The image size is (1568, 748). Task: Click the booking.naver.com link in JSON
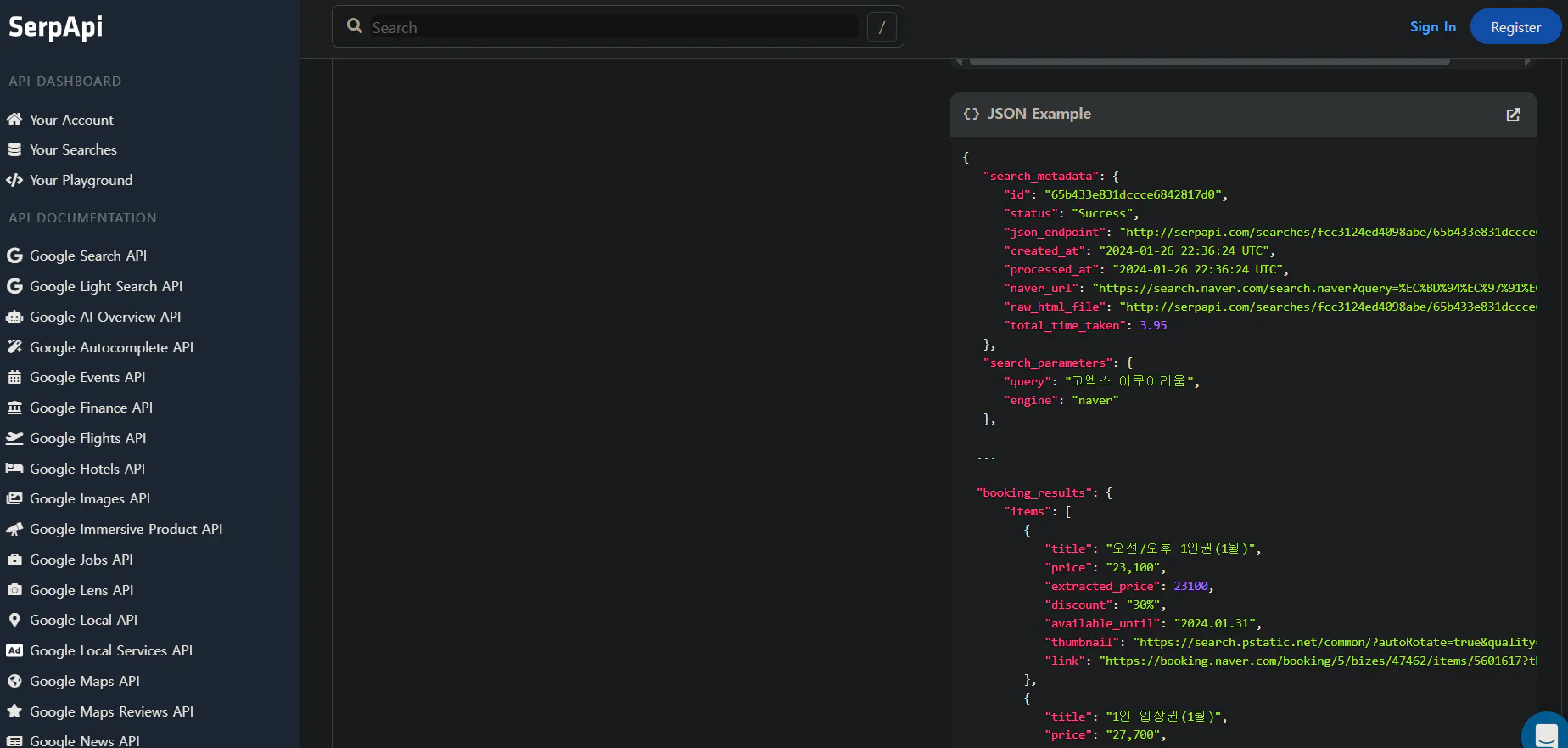[x=1318, y=661]
